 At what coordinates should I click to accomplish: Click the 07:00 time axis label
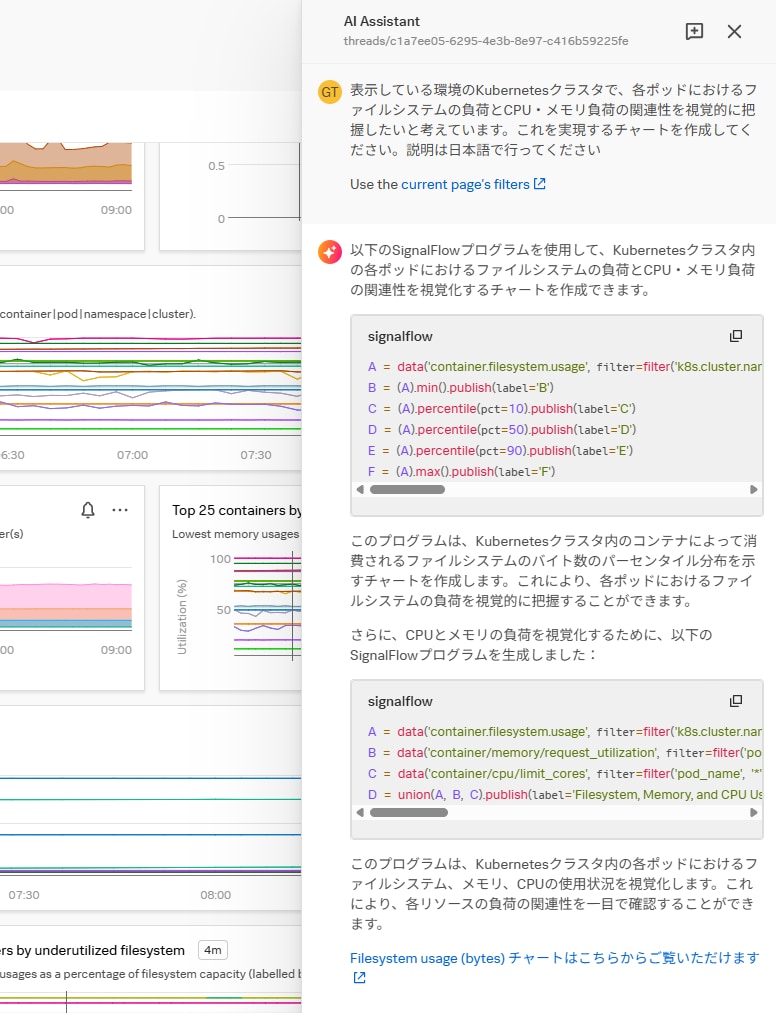pyautogui.click(x=132, y=455)
